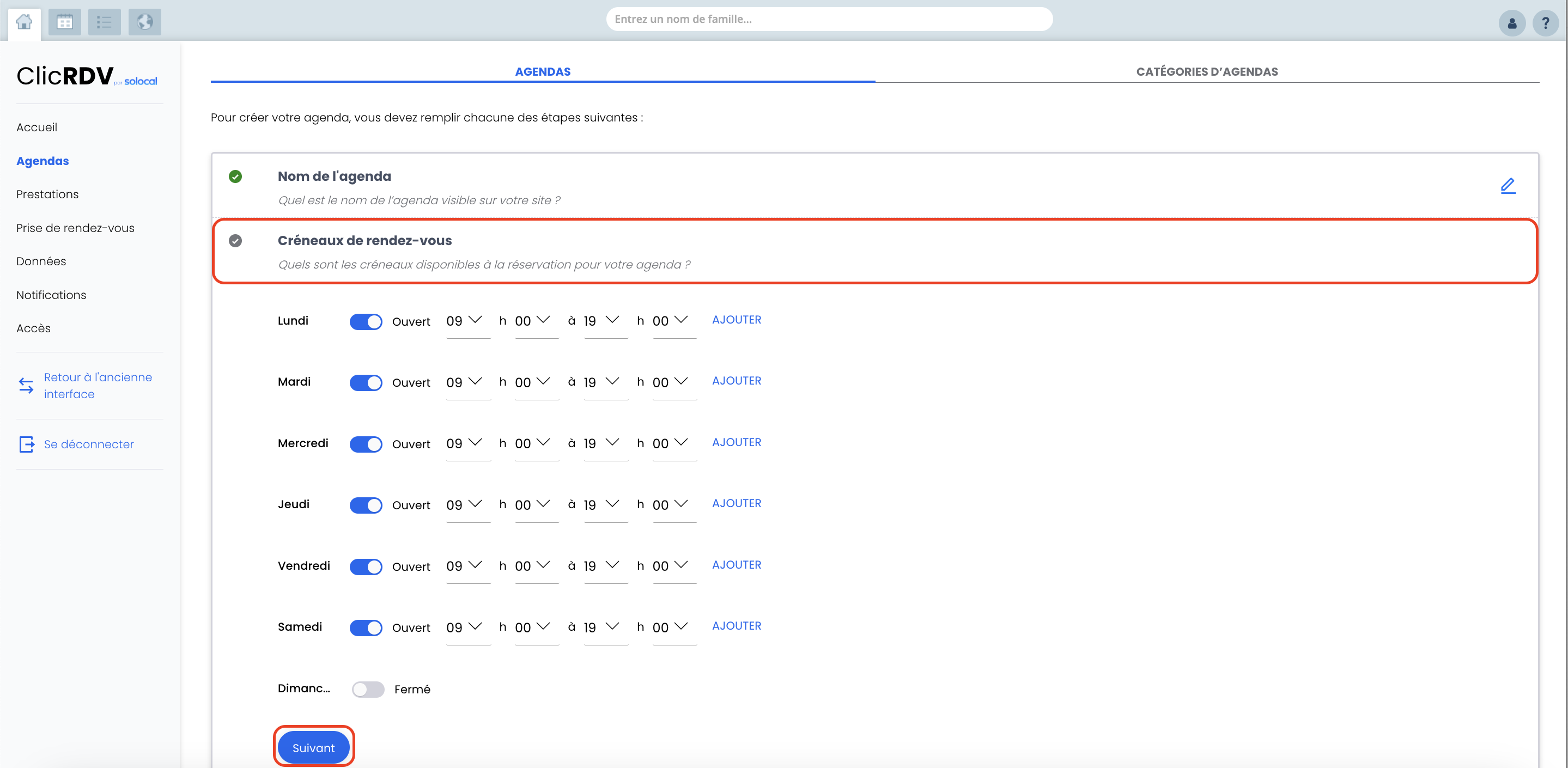Open the home icon in the top bar

click(25, 22)
